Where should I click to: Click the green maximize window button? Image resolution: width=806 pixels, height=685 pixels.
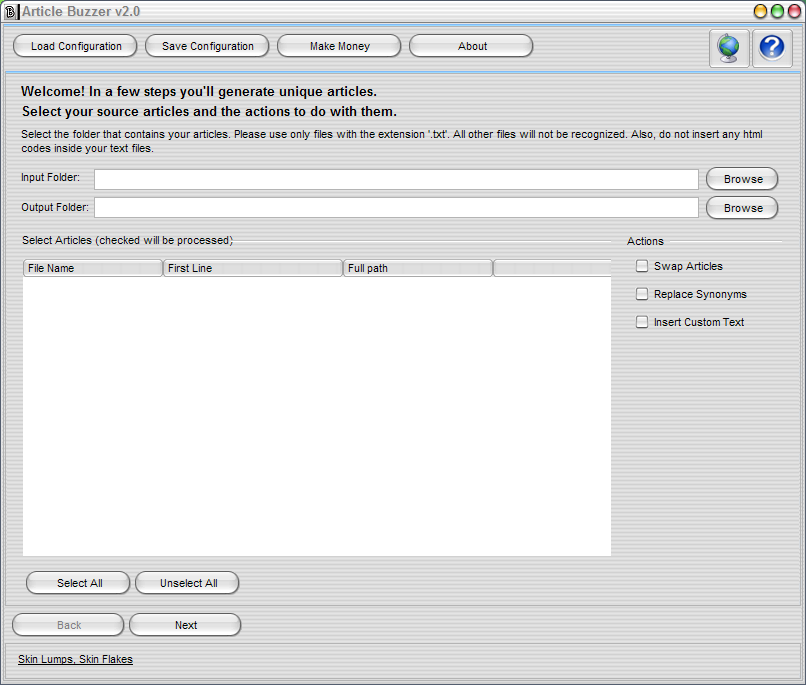pos(777,11)
